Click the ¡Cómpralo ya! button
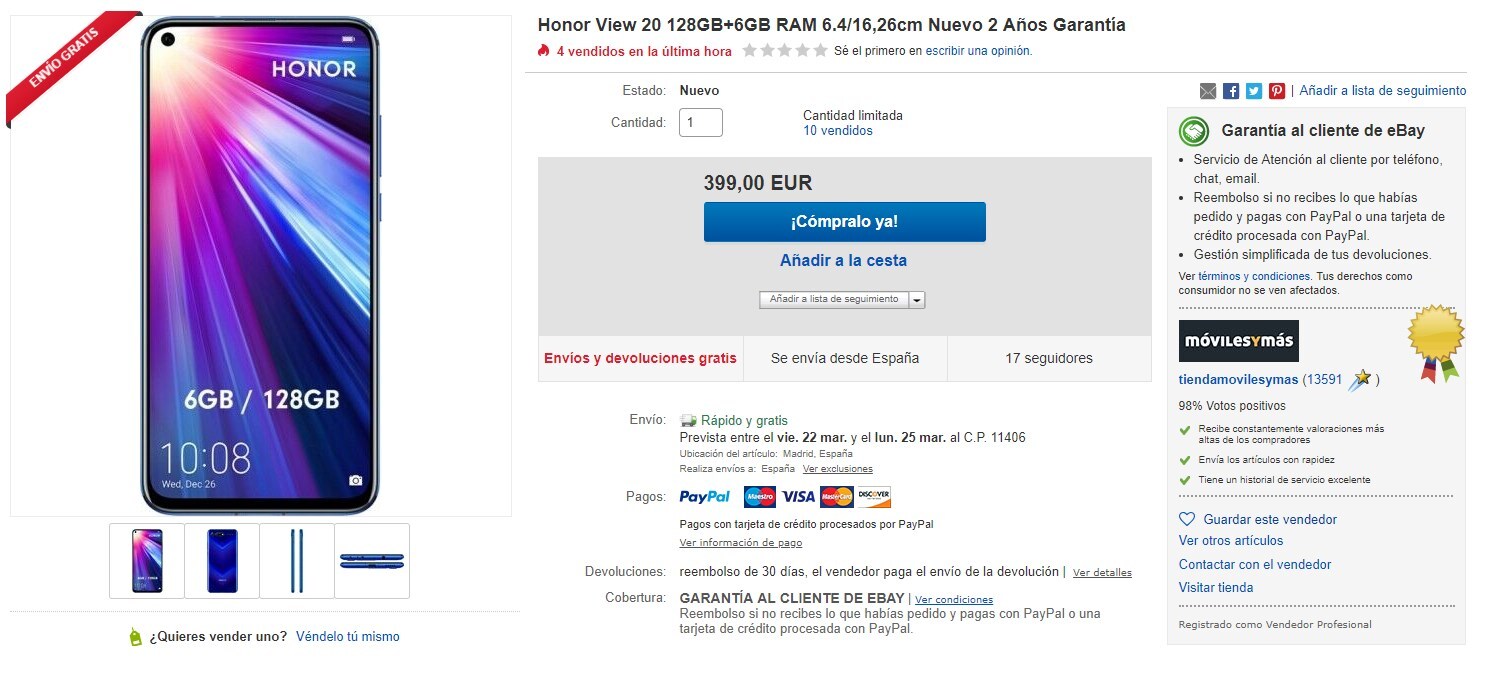Image resolution: width=1493 pixels, height=676 pixels. 844,222
